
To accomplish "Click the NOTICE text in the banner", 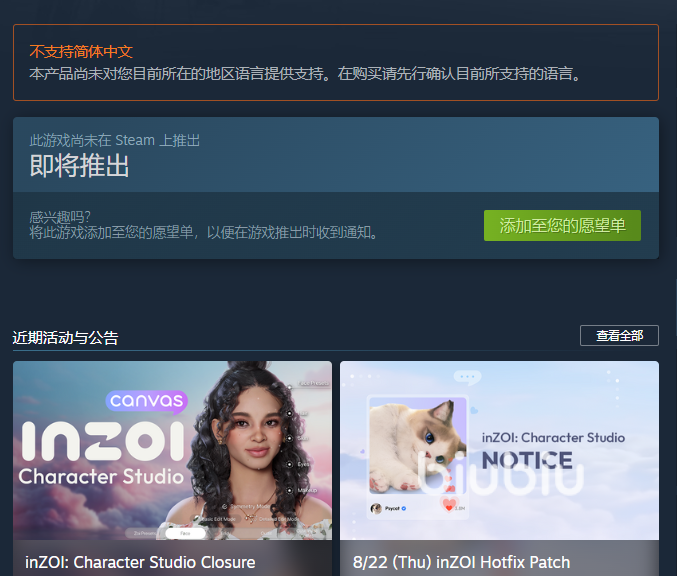I will click(x=528, y=461).
